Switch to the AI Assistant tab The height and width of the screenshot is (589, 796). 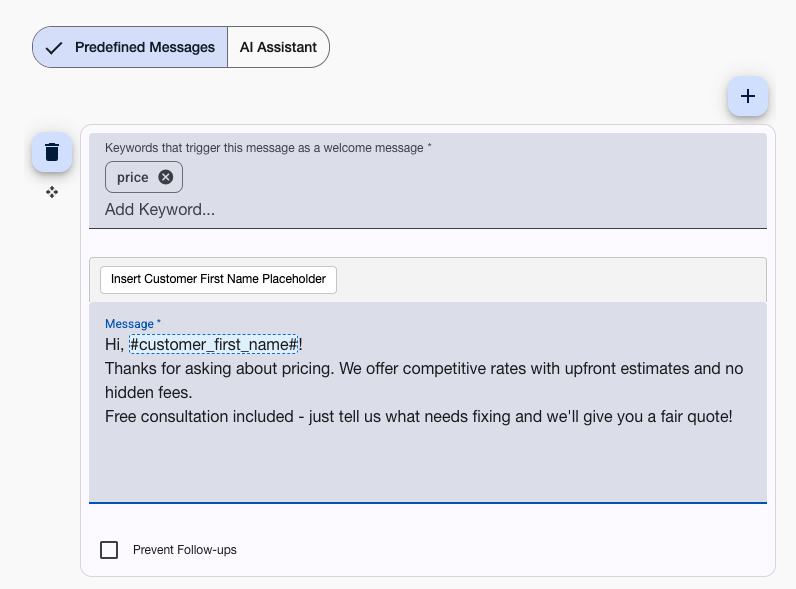(x=278, y=47)
